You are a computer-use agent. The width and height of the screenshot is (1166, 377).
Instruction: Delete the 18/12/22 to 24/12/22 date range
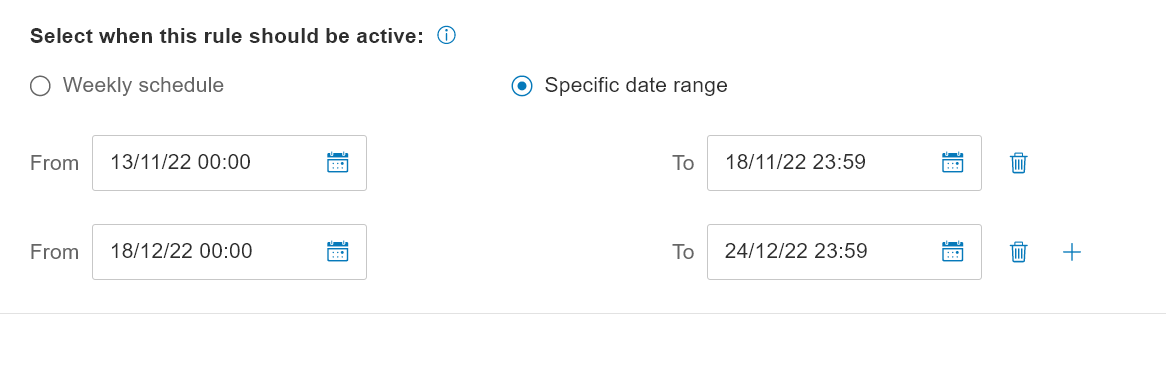pos(1019,252)
